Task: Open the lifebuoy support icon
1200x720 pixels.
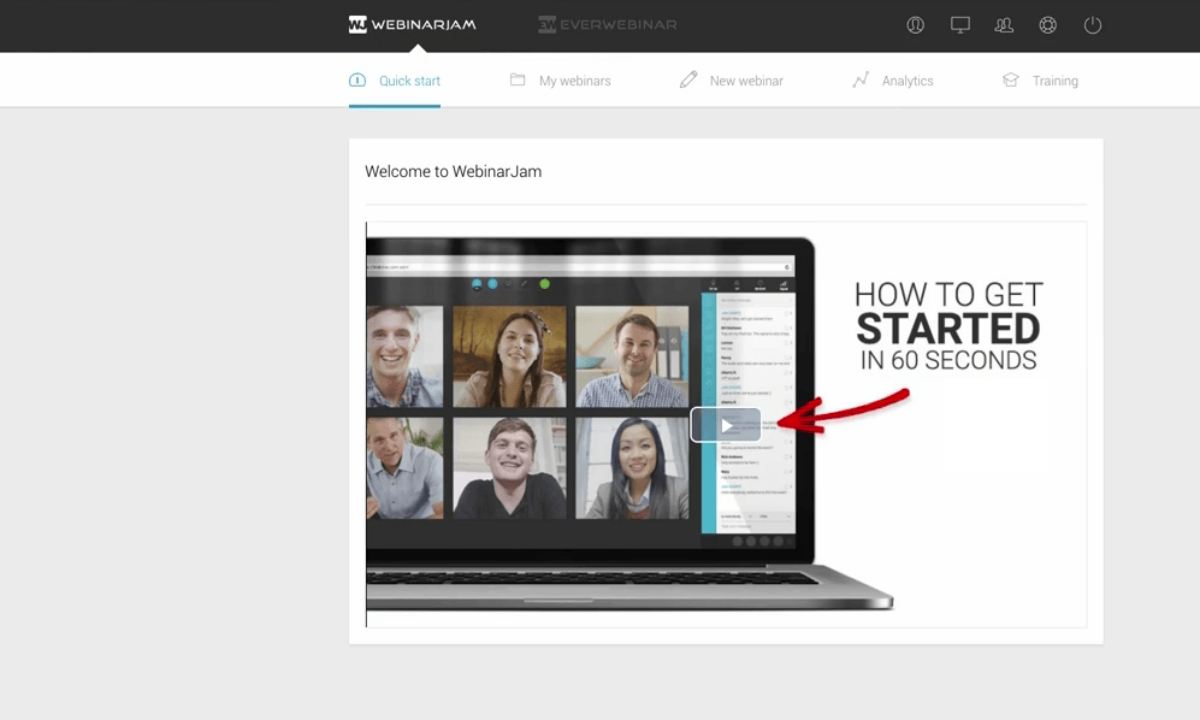Action: (1048, 25)
